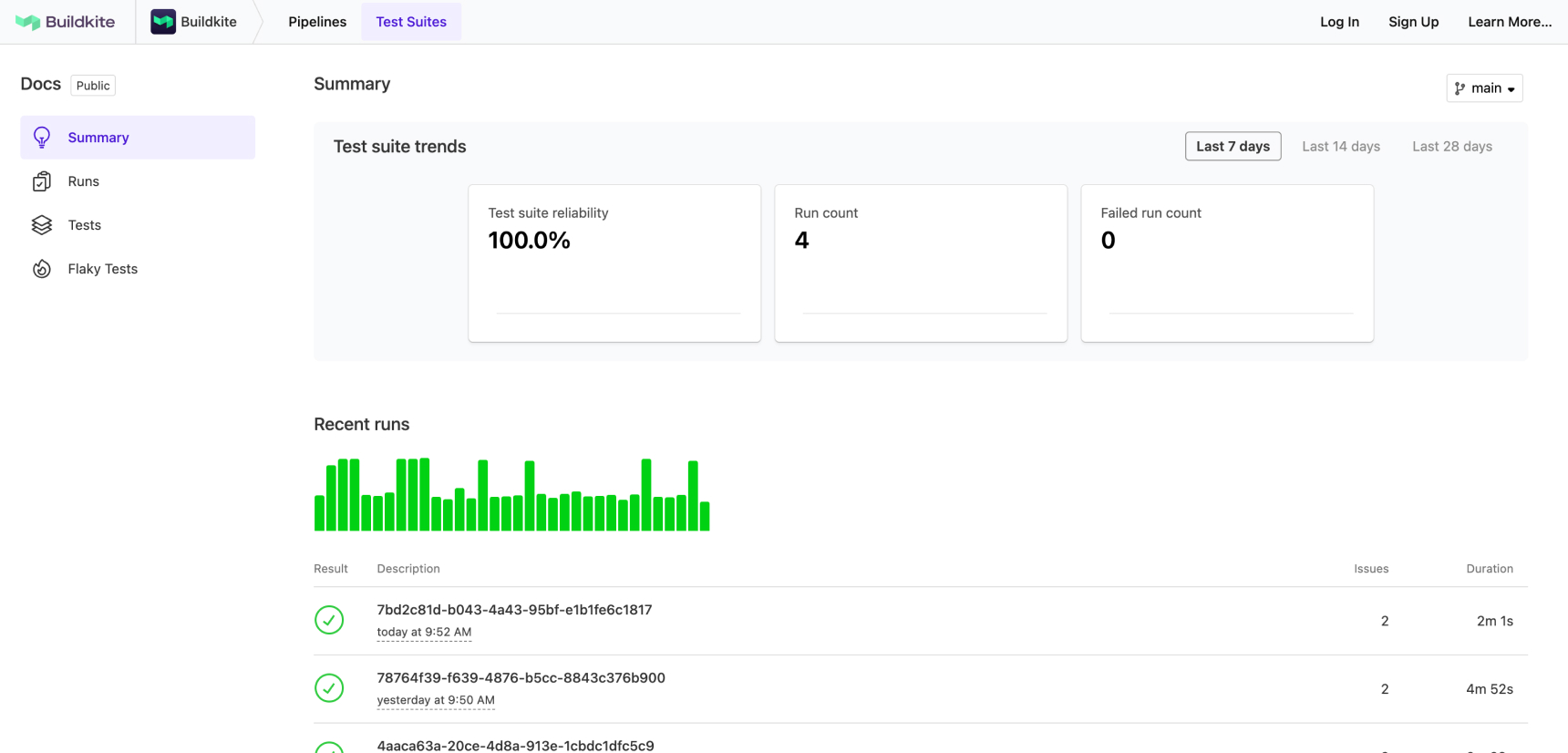Click the Tests layers icon
This screenshot has width=1568, height=753.
(x=42, y=225)
